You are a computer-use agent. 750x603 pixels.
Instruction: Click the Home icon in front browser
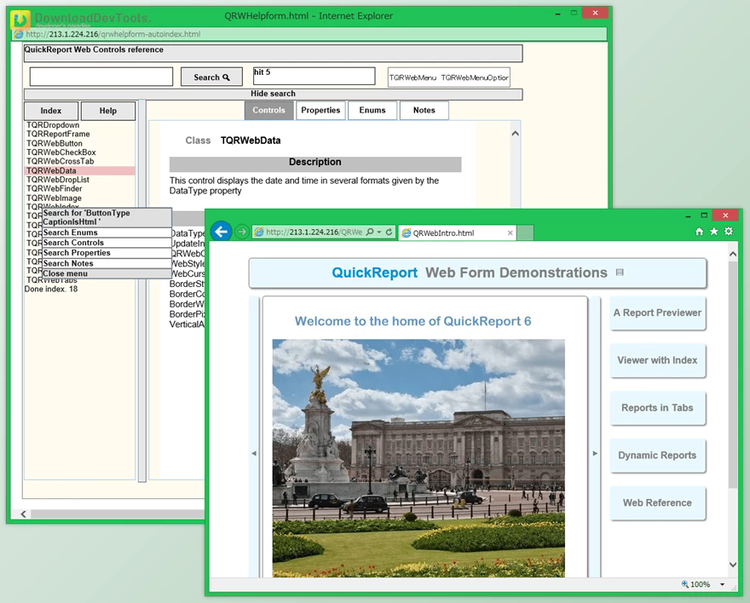(x=699, y=231)
